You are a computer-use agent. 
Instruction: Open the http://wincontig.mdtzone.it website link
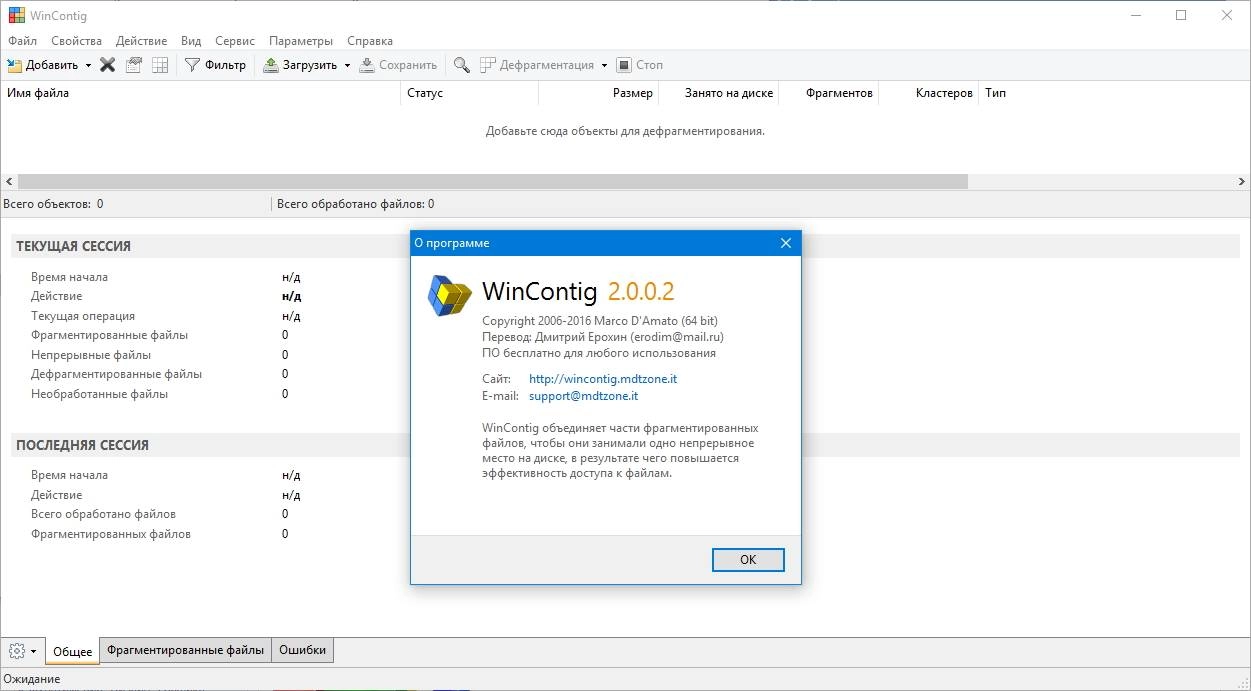[x=603, y=379]
